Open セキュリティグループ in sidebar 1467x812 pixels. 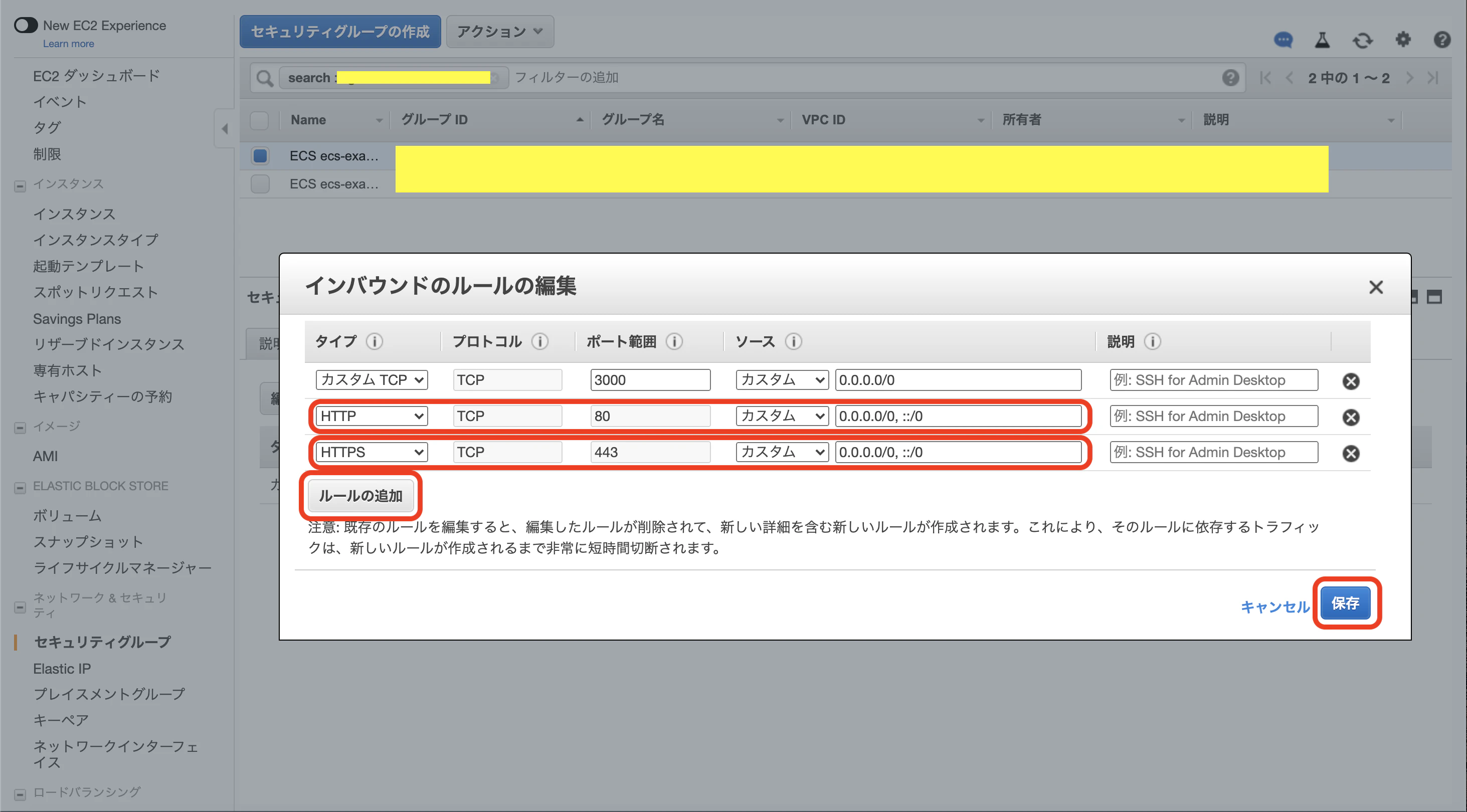point(102,642)
